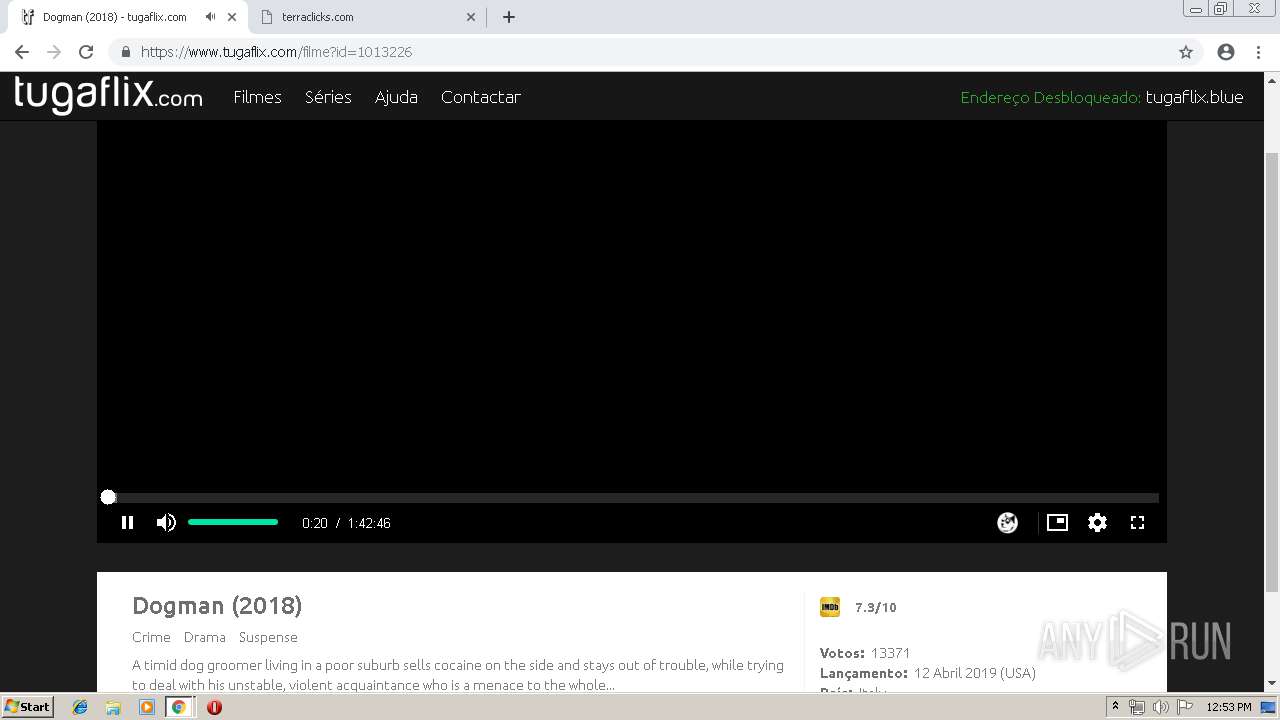The width and height of the screenshot is (1280, 720).
Task: Open the Chrome profile menu
Action: point(1226,52)
